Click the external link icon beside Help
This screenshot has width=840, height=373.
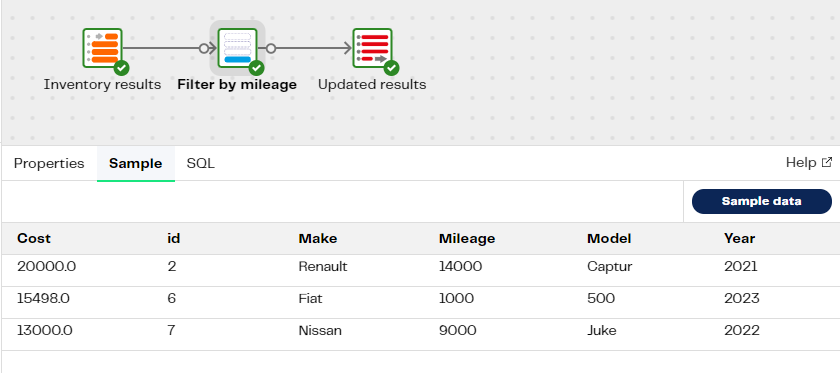[x=827, y=162]
